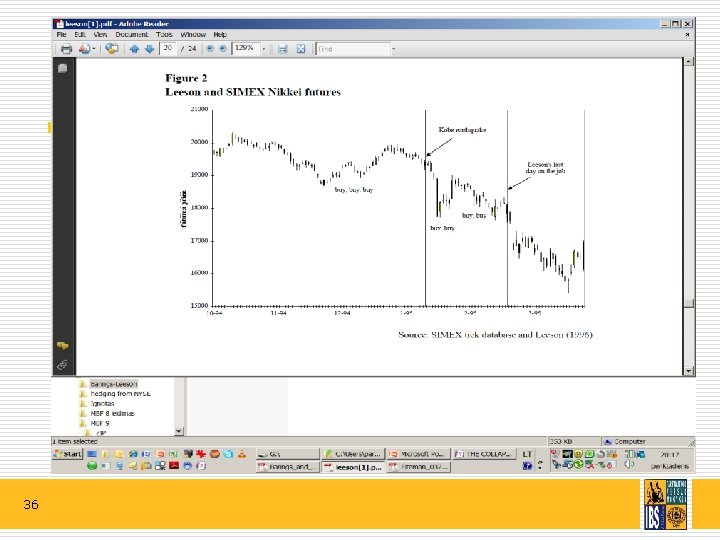
Task: Switch to the THE COLLAP... taskbar button
Action: (485, 454)
